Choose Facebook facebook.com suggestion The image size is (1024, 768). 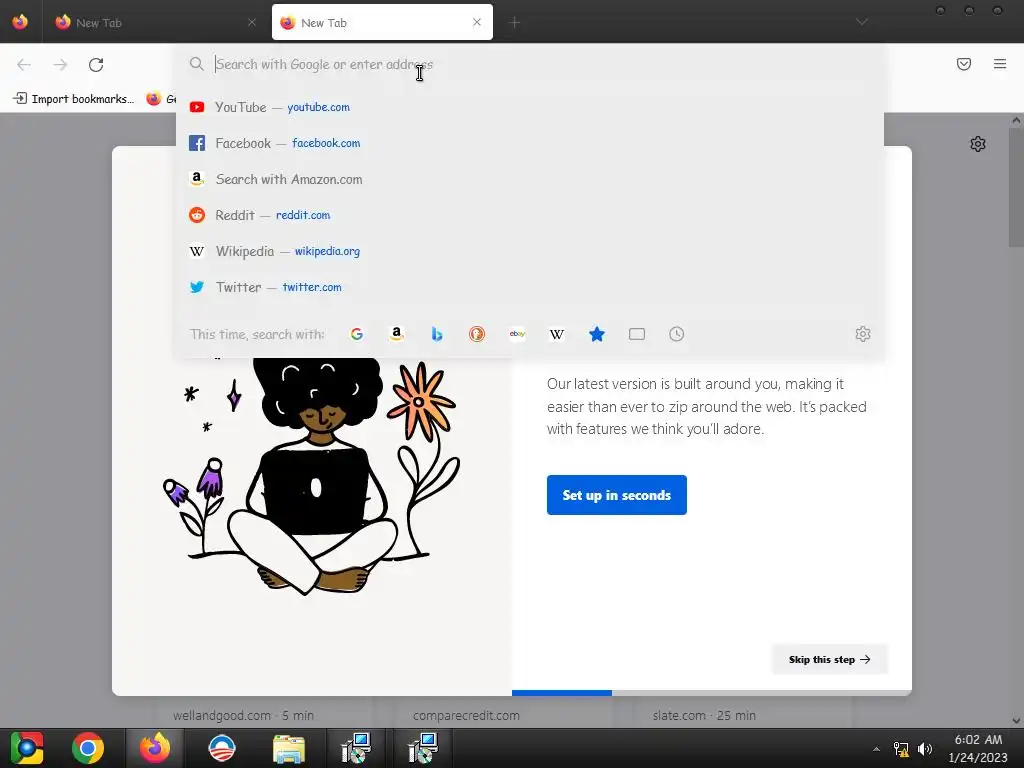[x=530, y=143]
